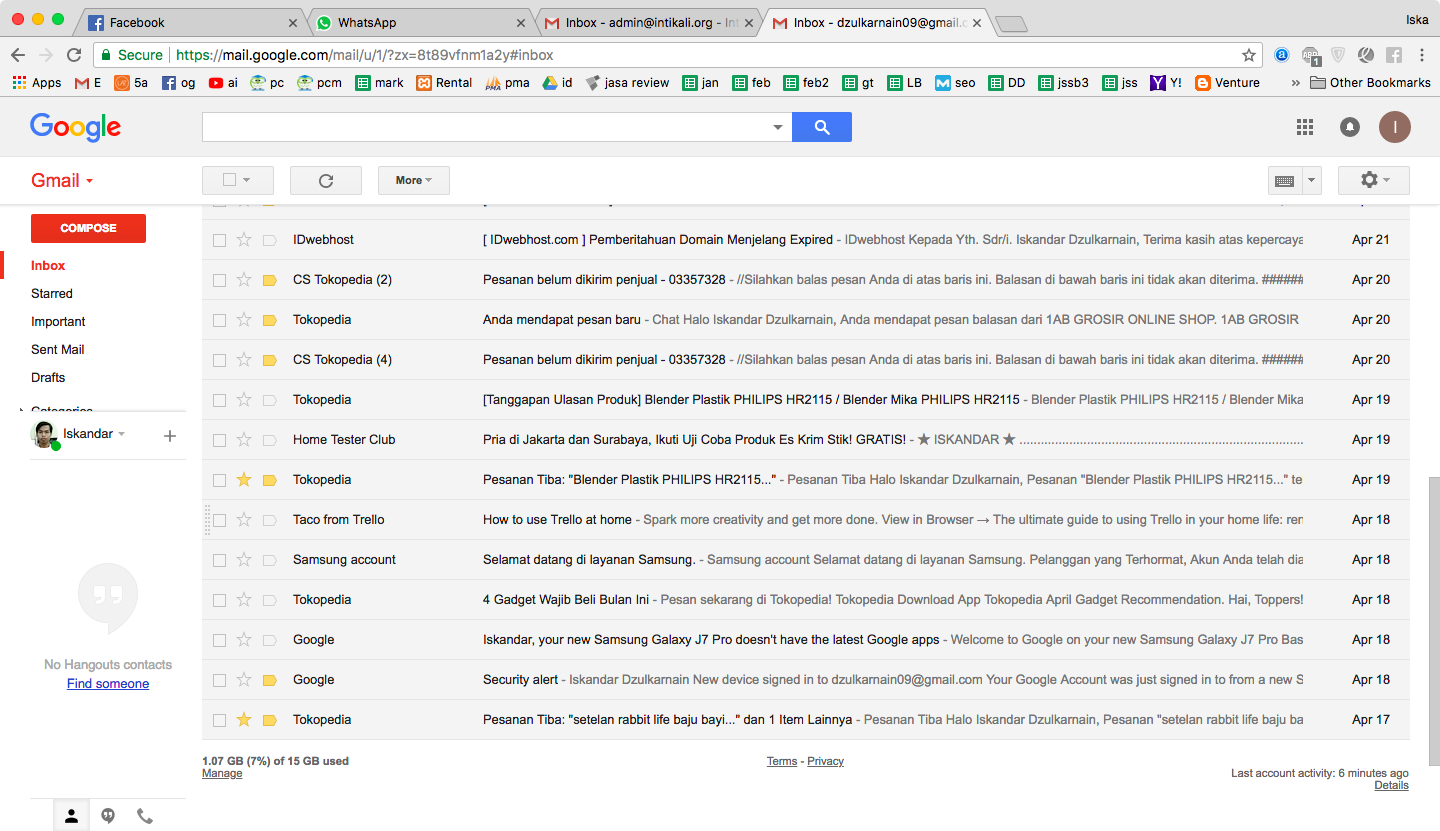Image resolution: width=1440 pixels, height=831 pixels.
Task: Open the account avatar with letter I
Action: click(1395, 127)
